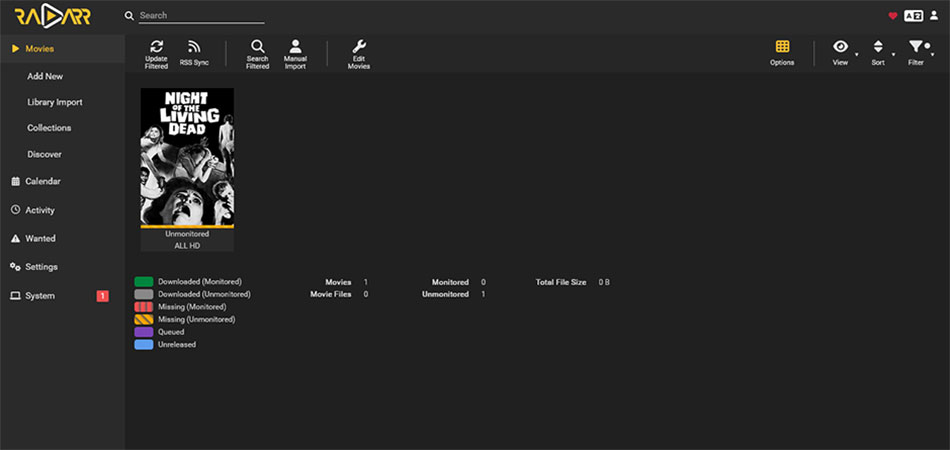
Task: Start RSS Sync
Action: (x=194, y=54)
